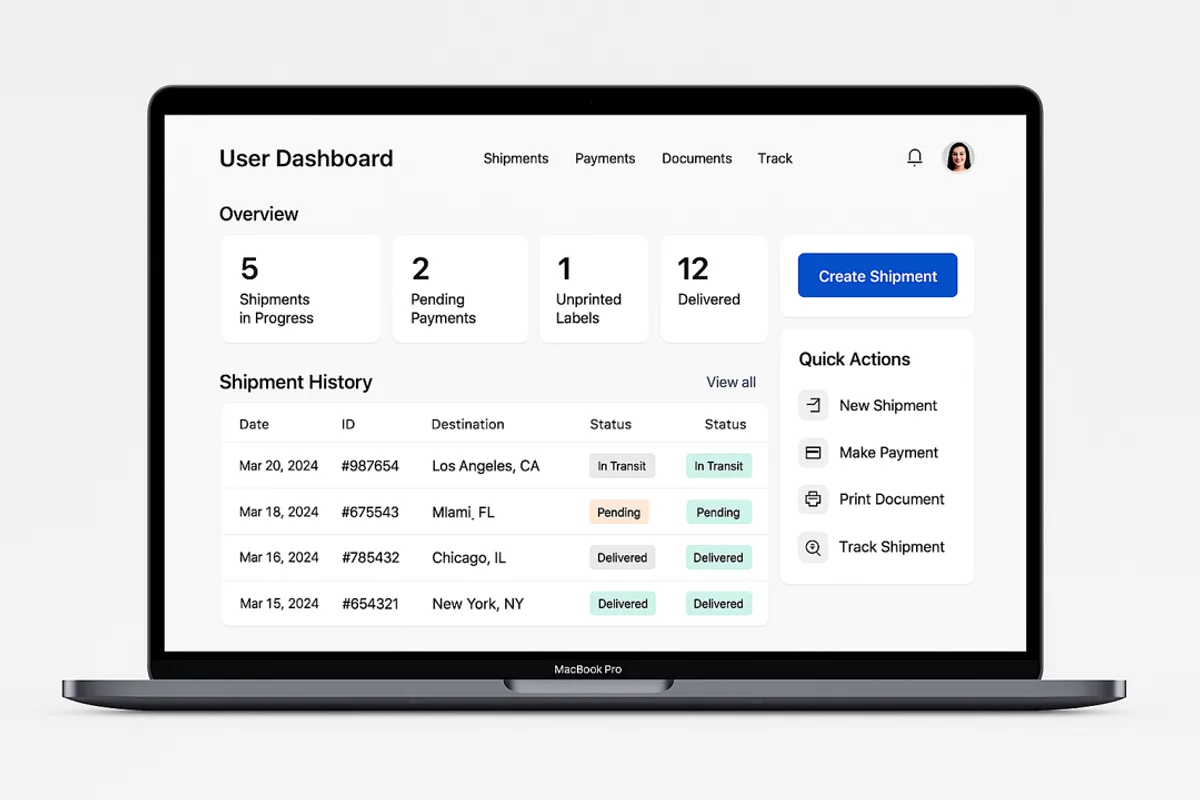Image resolution: width=1200 pixels, height=800 pixels.
Task: Open the Shipments nav item
Action: (x=516, y=158)
